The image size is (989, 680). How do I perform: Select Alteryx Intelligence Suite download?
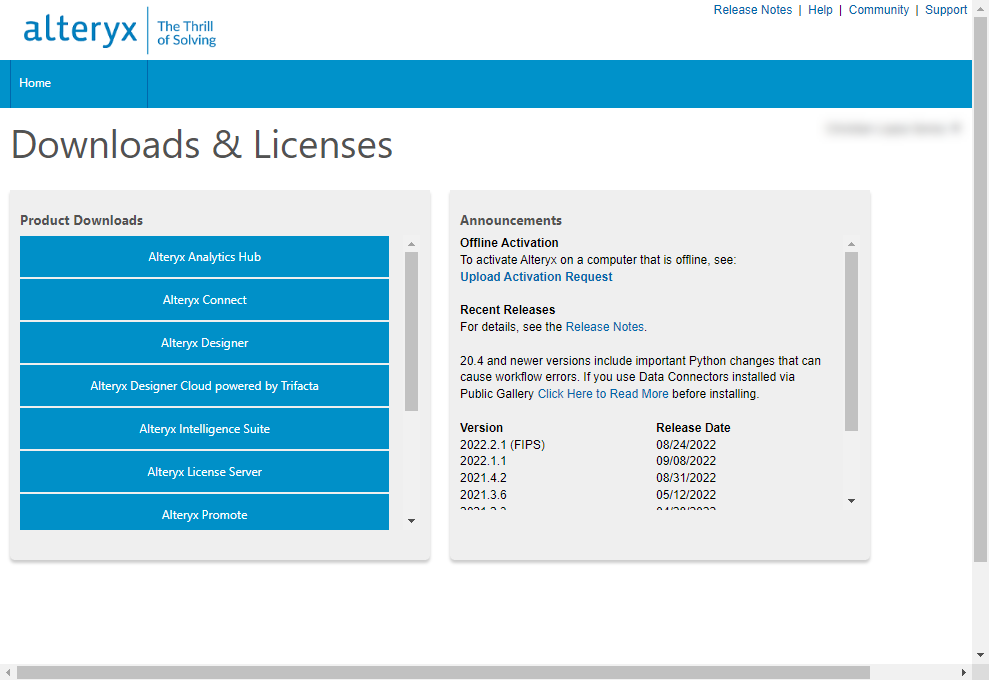(x=204, y=428)
